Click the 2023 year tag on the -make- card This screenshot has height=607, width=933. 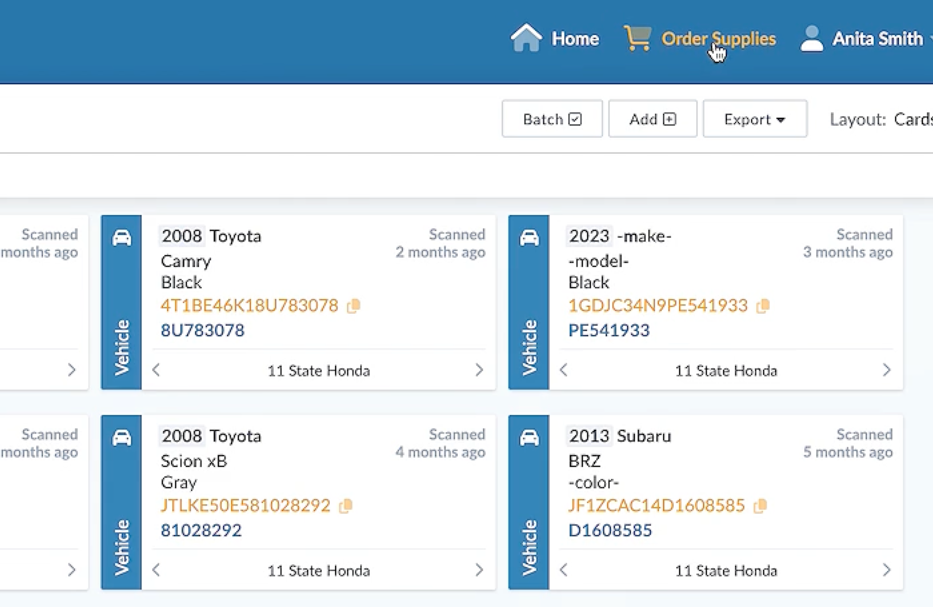point(589,236)
